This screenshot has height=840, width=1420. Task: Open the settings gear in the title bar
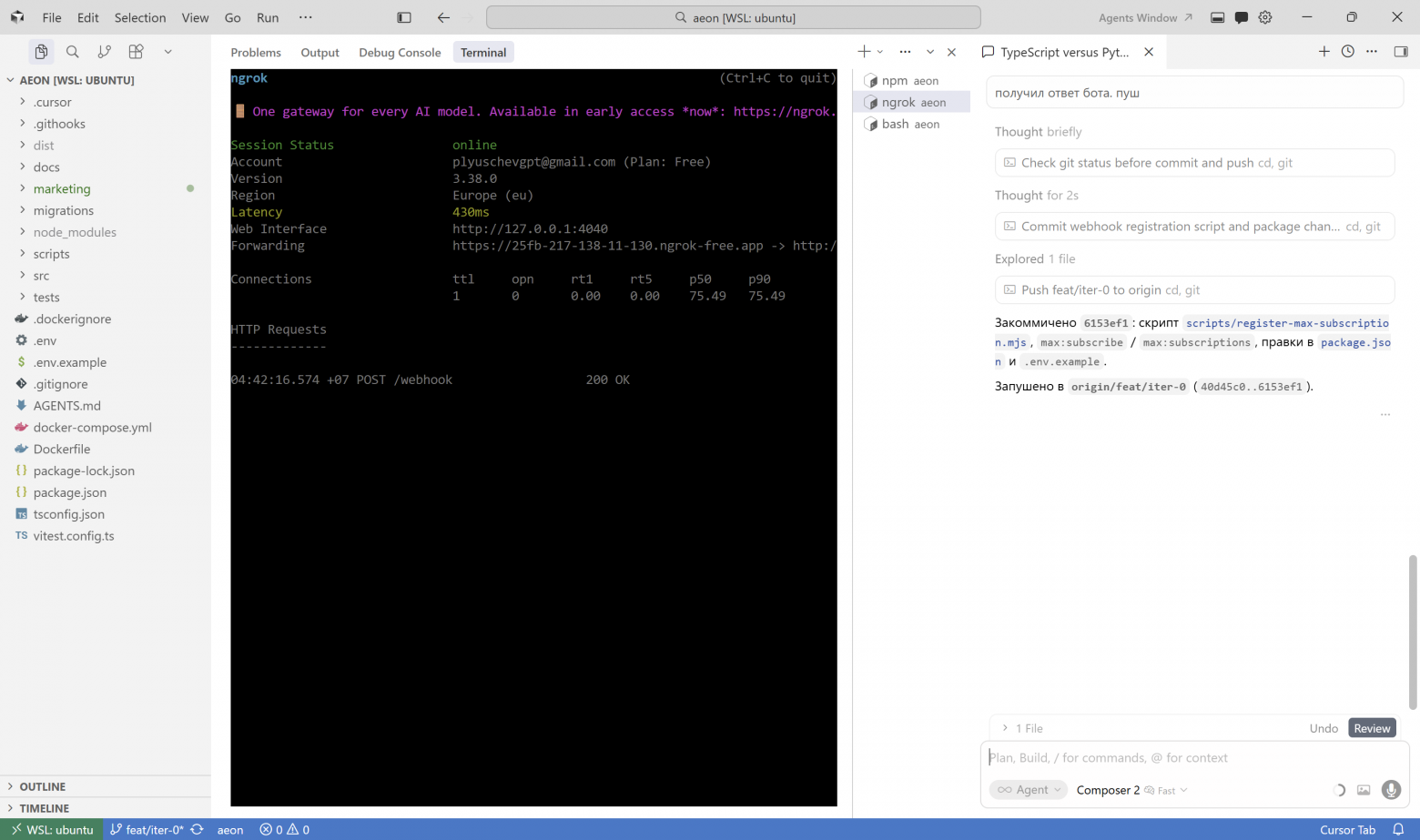pos(1265,17)
